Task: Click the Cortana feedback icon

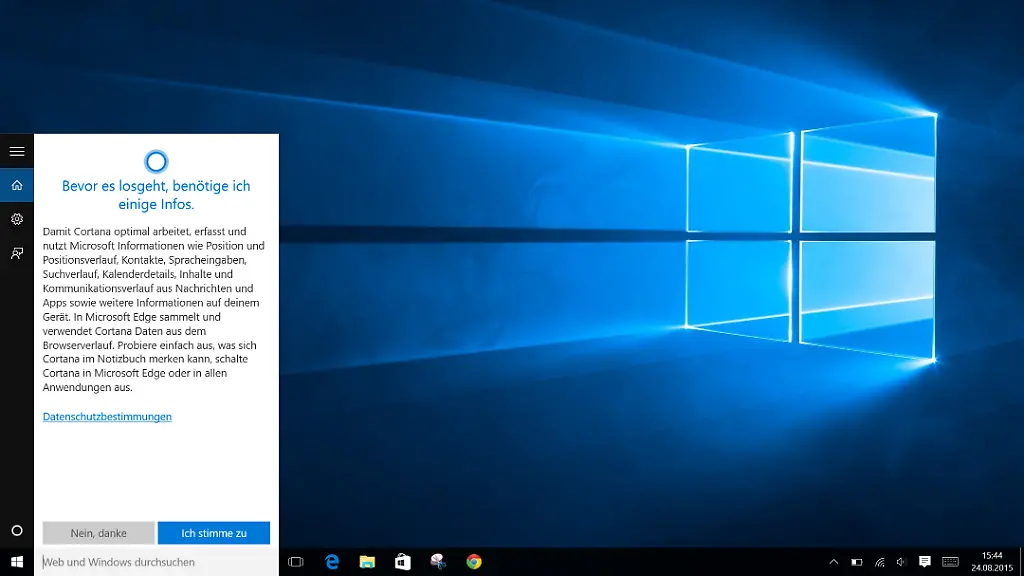Action: 16,253
